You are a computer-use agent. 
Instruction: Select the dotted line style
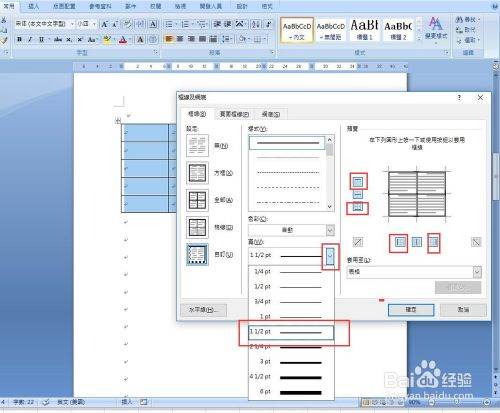point(288,173)
